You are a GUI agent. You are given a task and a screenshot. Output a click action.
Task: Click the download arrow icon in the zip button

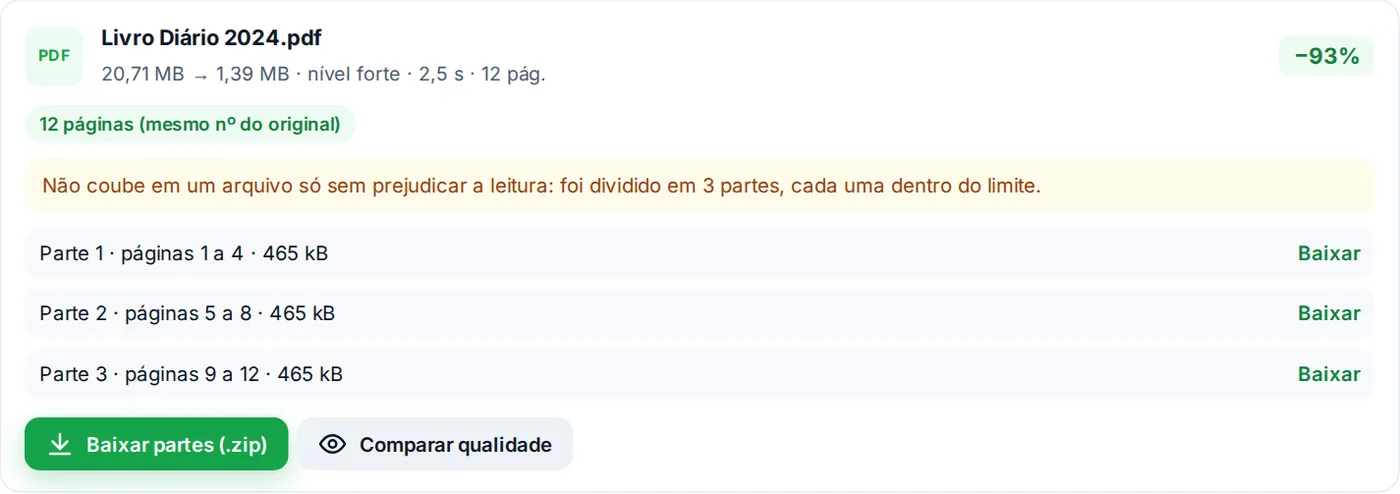point(60,444)
